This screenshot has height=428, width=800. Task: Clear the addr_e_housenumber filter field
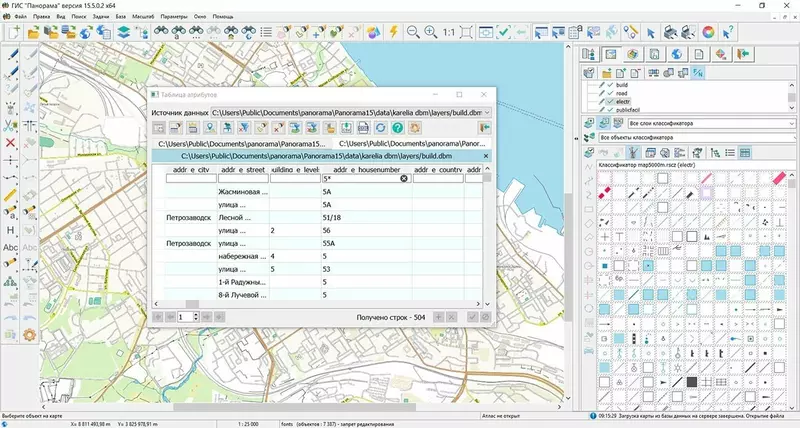pos(404,179)
